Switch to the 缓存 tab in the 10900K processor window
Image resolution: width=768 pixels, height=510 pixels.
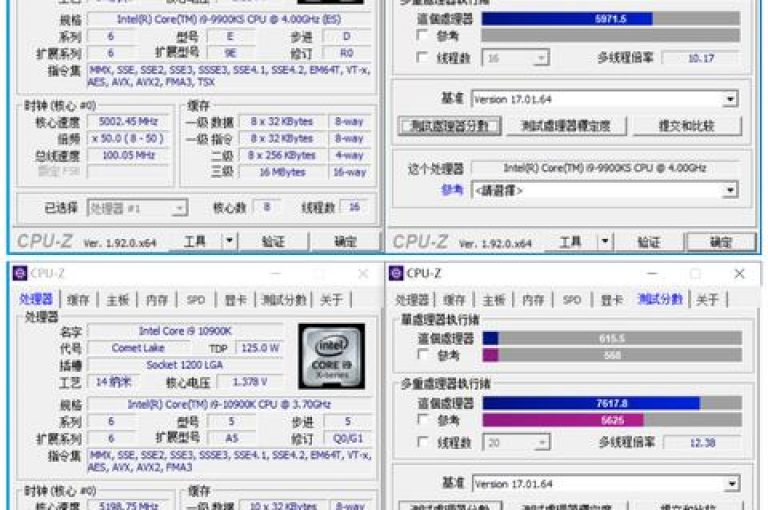(78, 299)
